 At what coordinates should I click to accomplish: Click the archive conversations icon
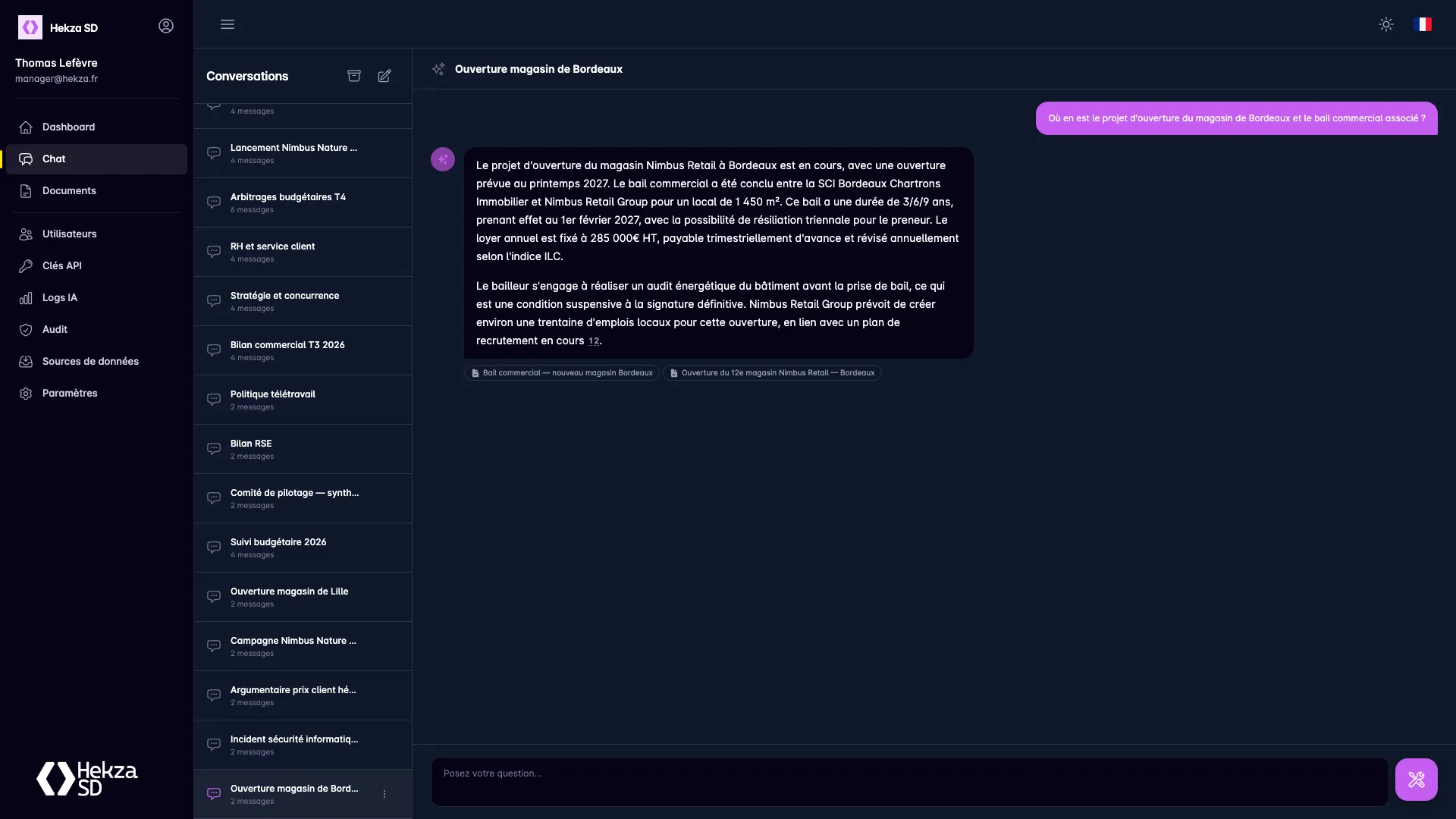coord(354,76)
